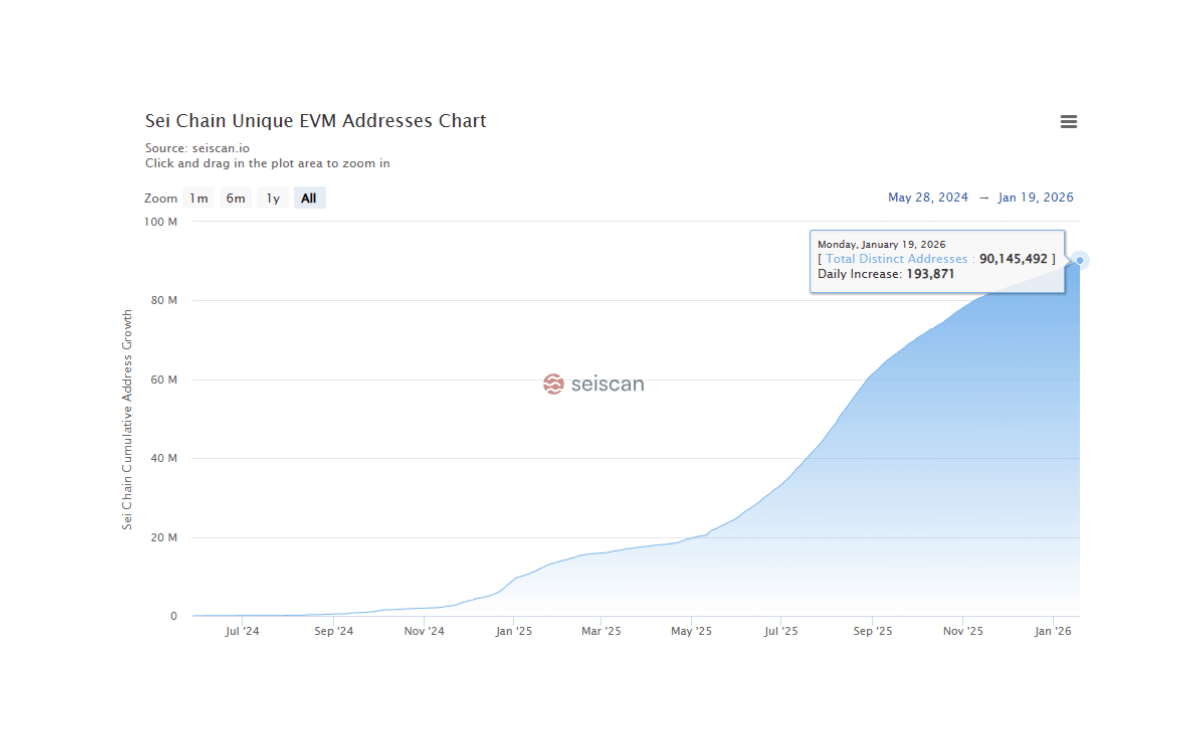
Task: Select the 1m zoom preset
Action: (198, 197)
